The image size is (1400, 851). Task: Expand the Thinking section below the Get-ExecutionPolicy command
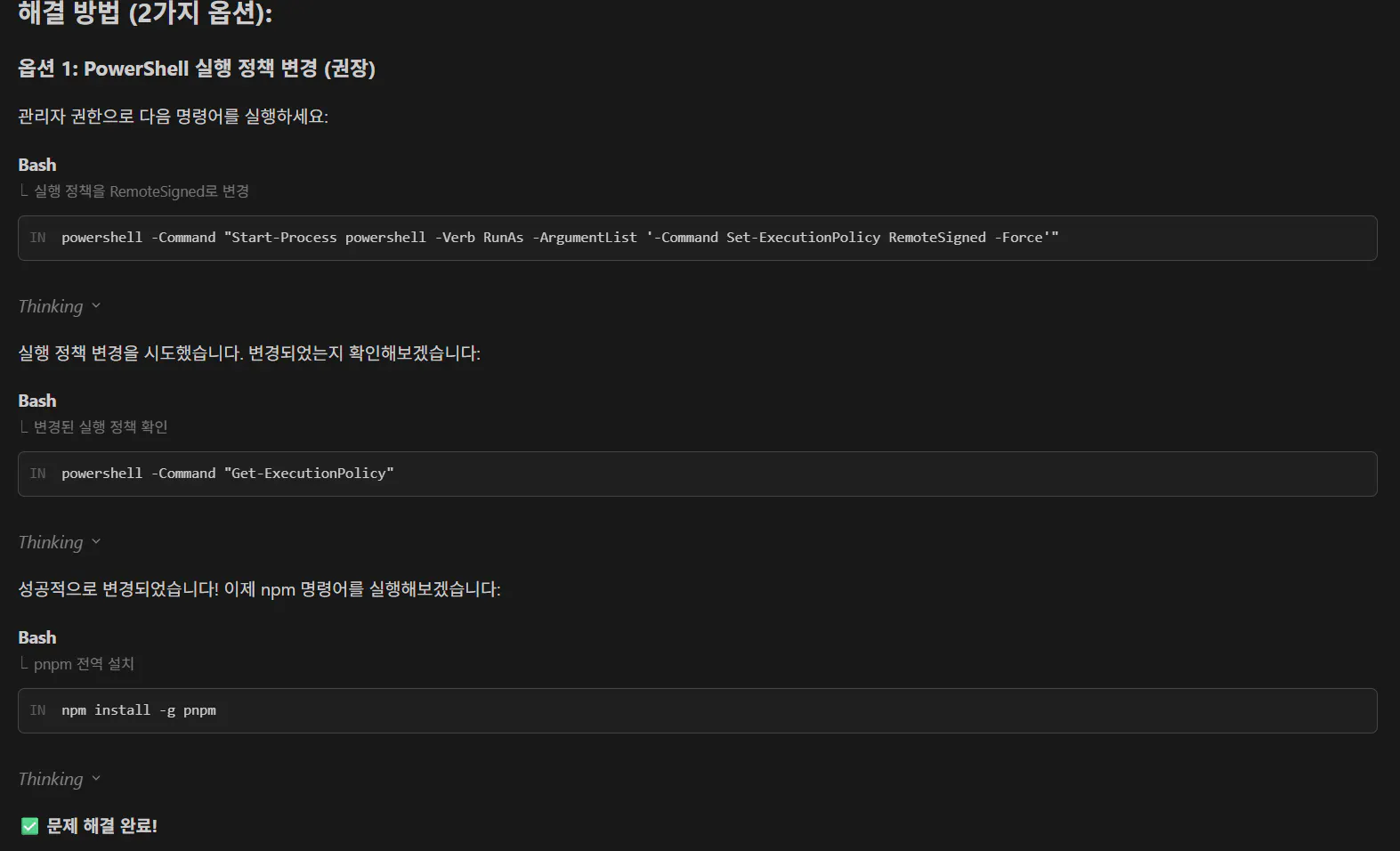pos(59,542)
